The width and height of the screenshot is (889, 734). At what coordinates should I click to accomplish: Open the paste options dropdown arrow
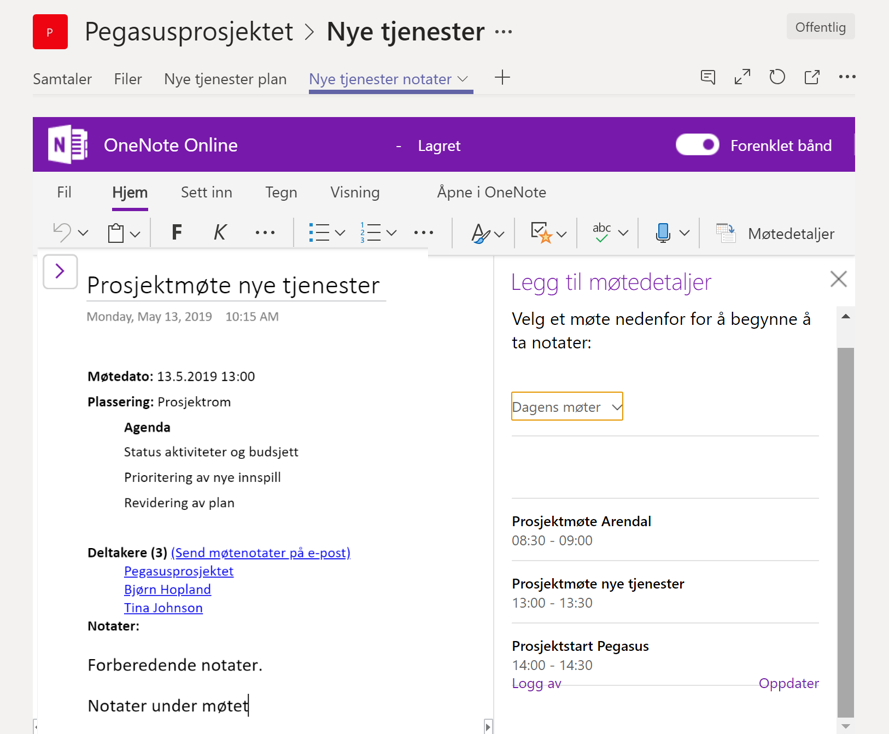pyautogui.click(x=135, y=233)
